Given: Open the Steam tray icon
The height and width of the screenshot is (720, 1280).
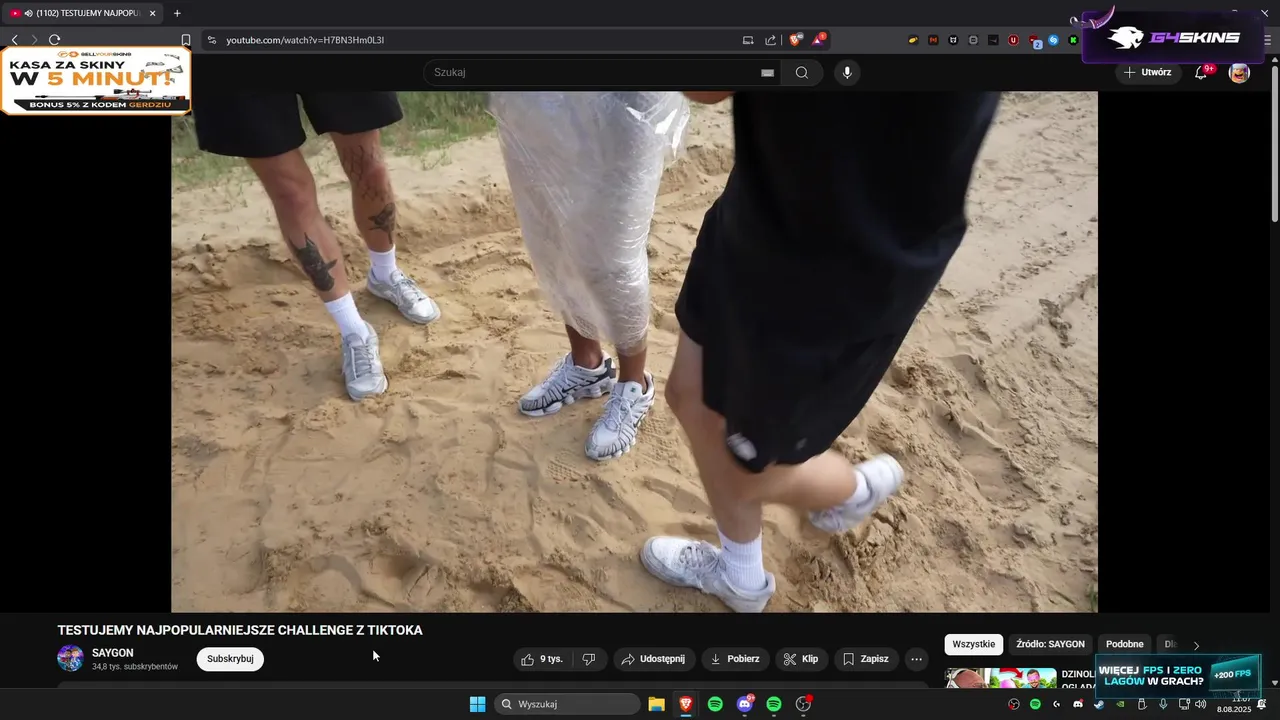Looking at the screenshot, I should [1099, 704].
